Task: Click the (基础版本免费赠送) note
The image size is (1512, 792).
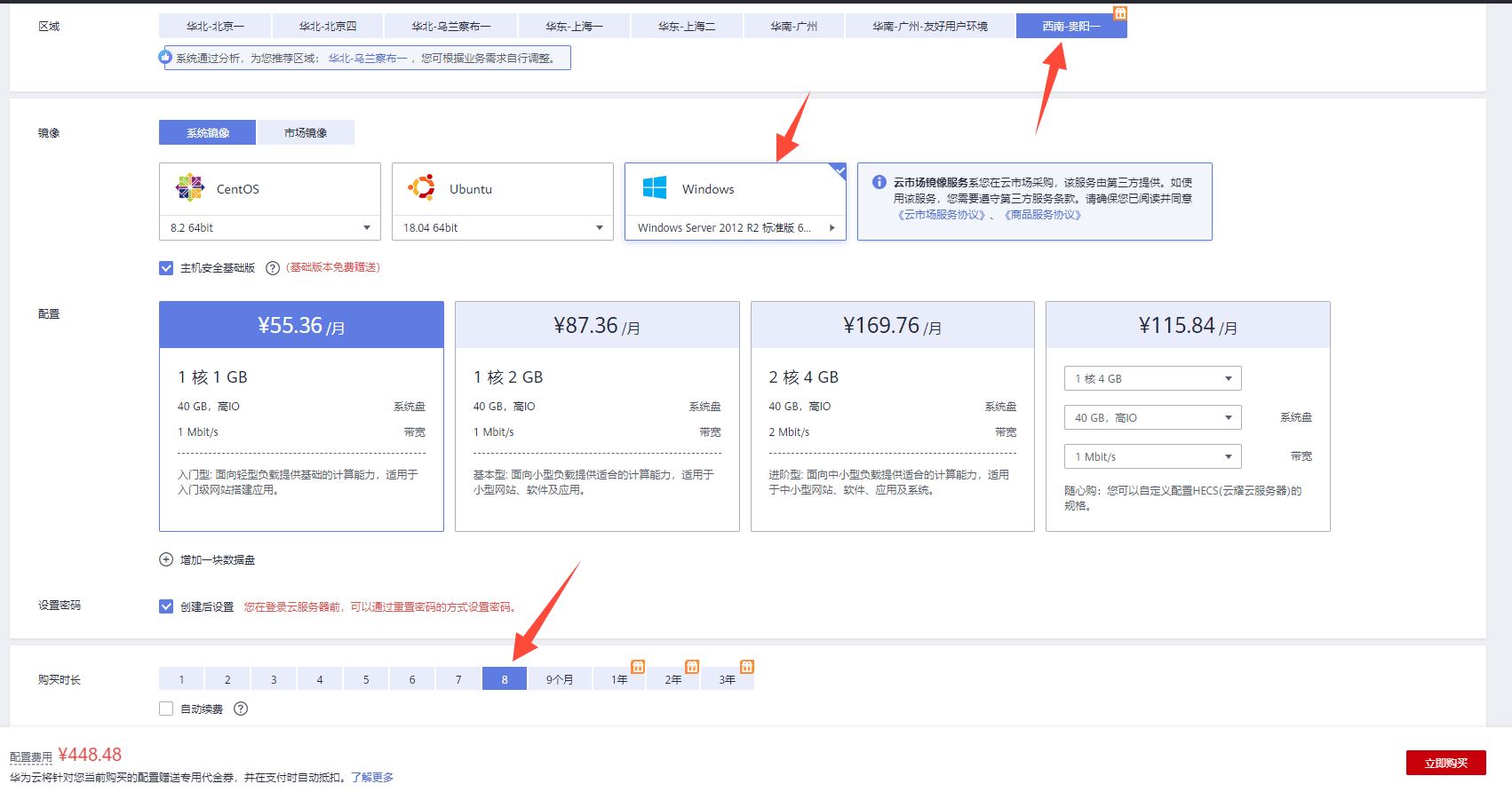Action: tap(333, 267)
